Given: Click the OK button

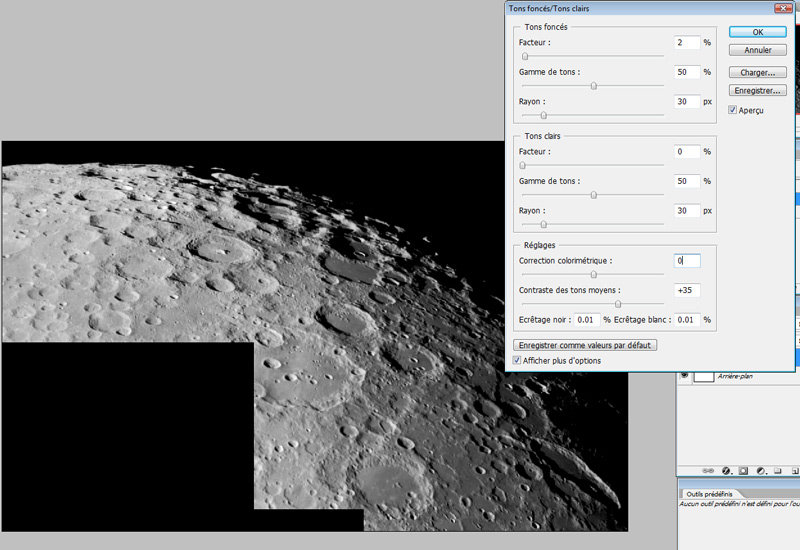Looking at the screenshot, I should (758, 32).
